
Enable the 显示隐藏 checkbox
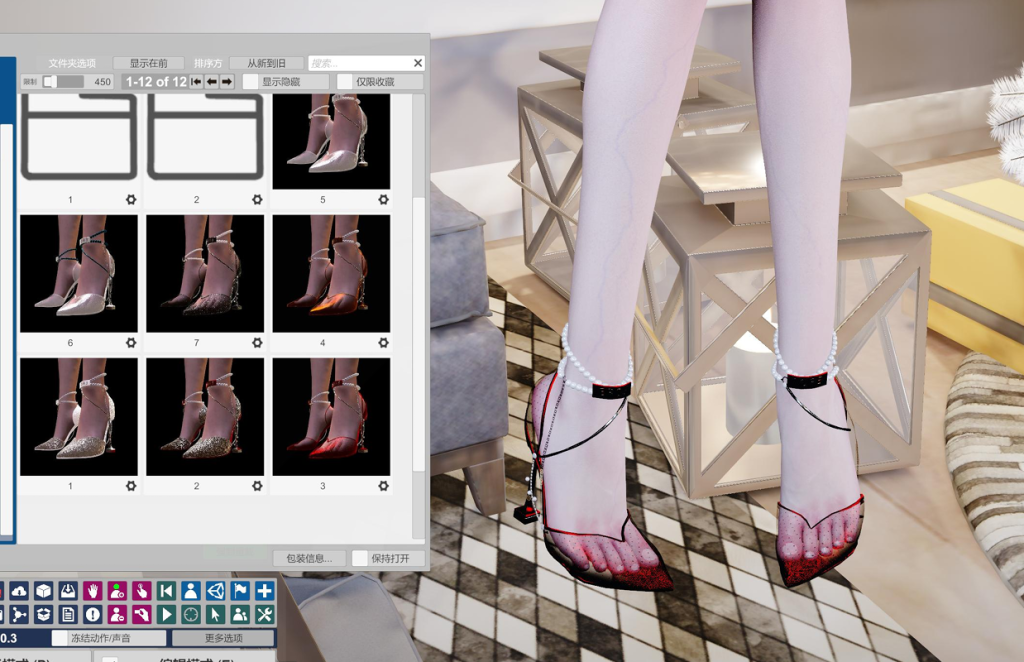[x=251, y=82]
